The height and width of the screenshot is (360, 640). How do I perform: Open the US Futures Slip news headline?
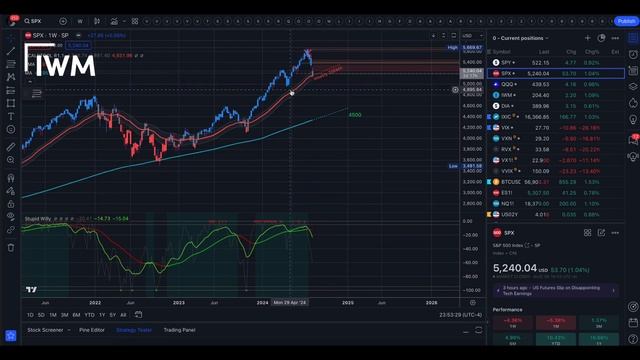(556, 291)
